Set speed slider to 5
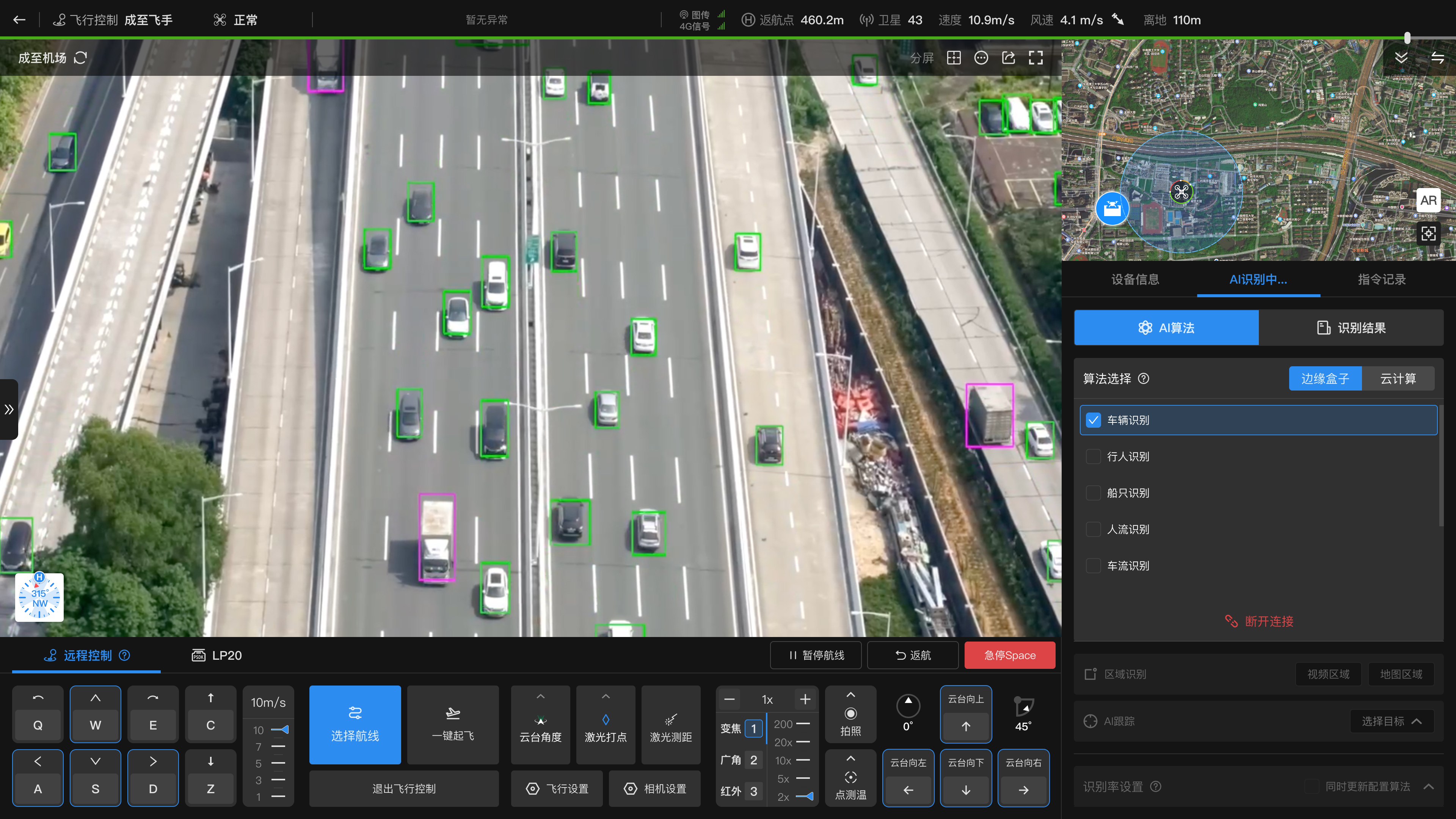The image size is (1456, 819). [x=278, y=763]
